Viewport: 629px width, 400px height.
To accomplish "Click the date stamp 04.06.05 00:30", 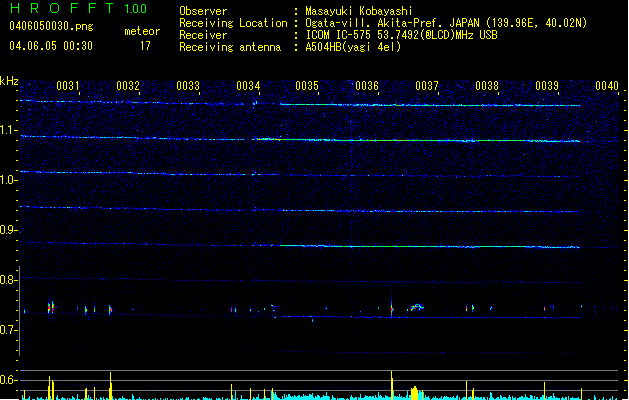I will [51, 46].
